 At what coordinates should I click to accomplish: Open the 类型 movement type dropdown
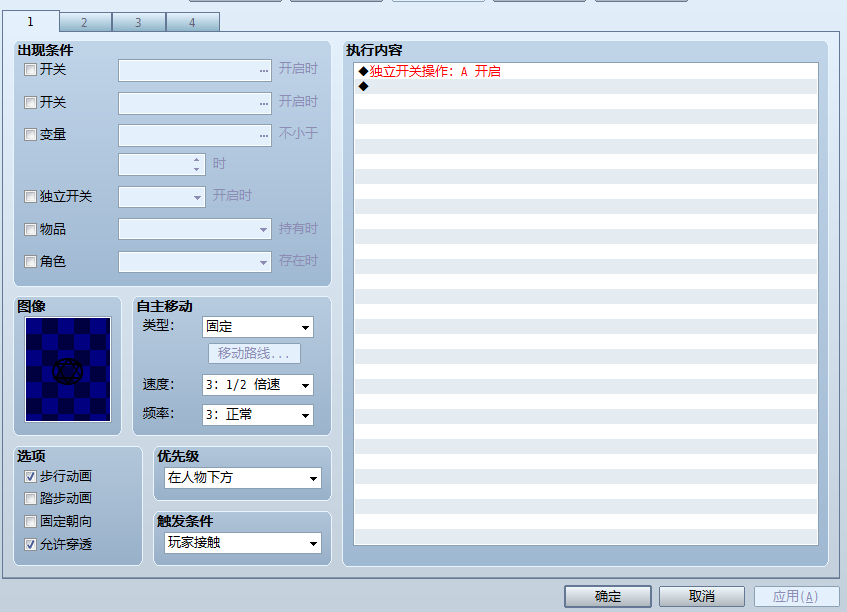258,327
